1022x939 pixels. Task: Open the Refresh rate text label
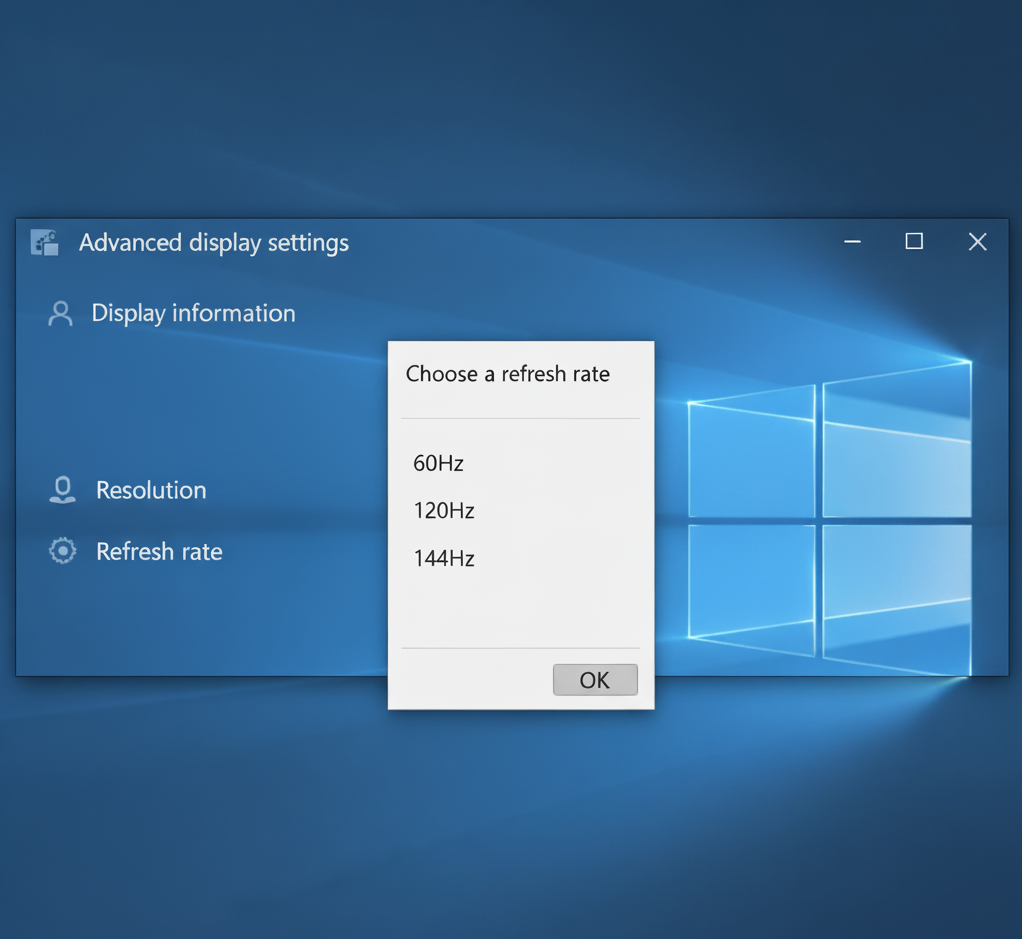[159, 551]
